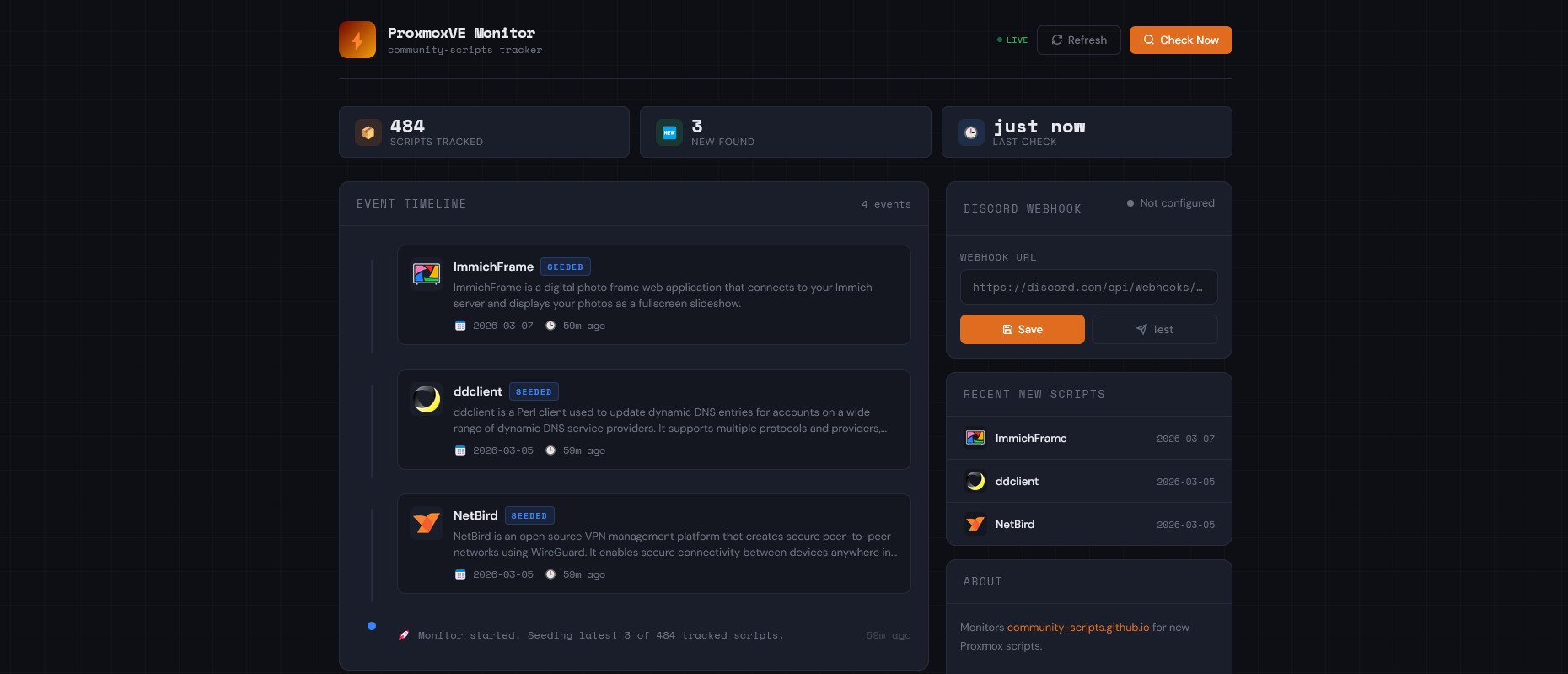Click the SEEDED badge next to ImmichFrame

pos(566,267)
